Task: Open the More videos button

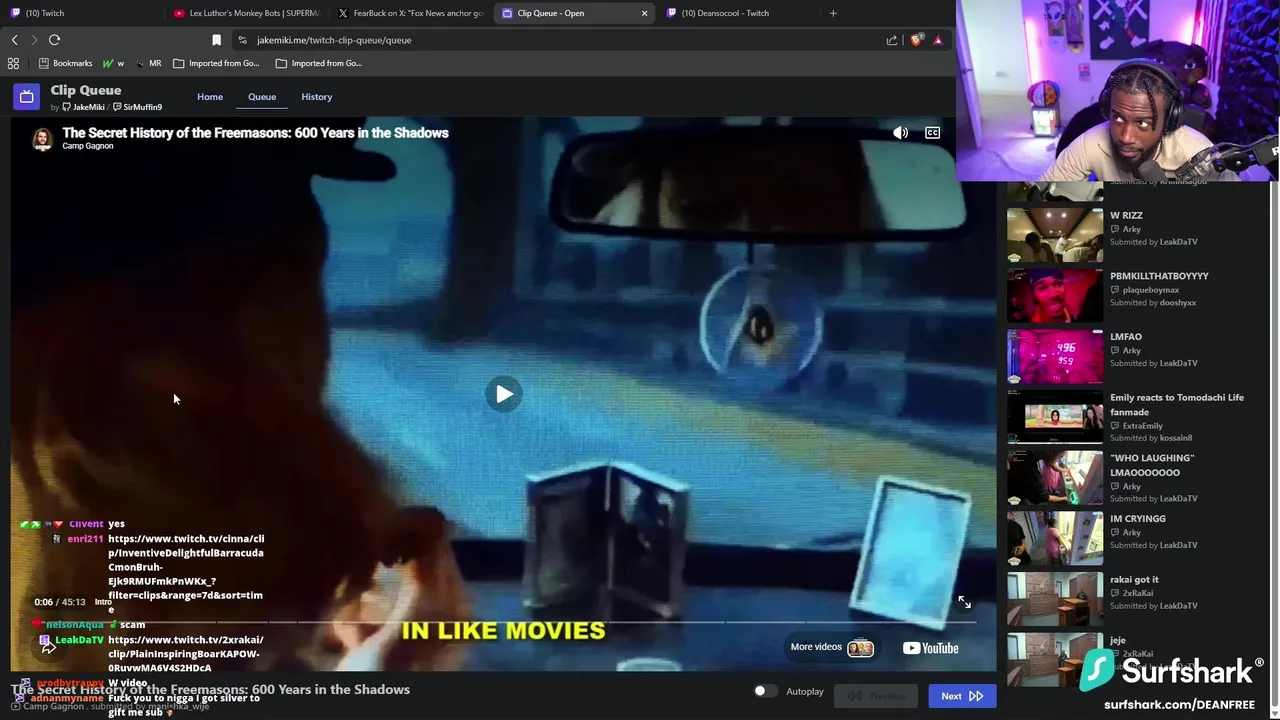Action: (x=832, y=647)
